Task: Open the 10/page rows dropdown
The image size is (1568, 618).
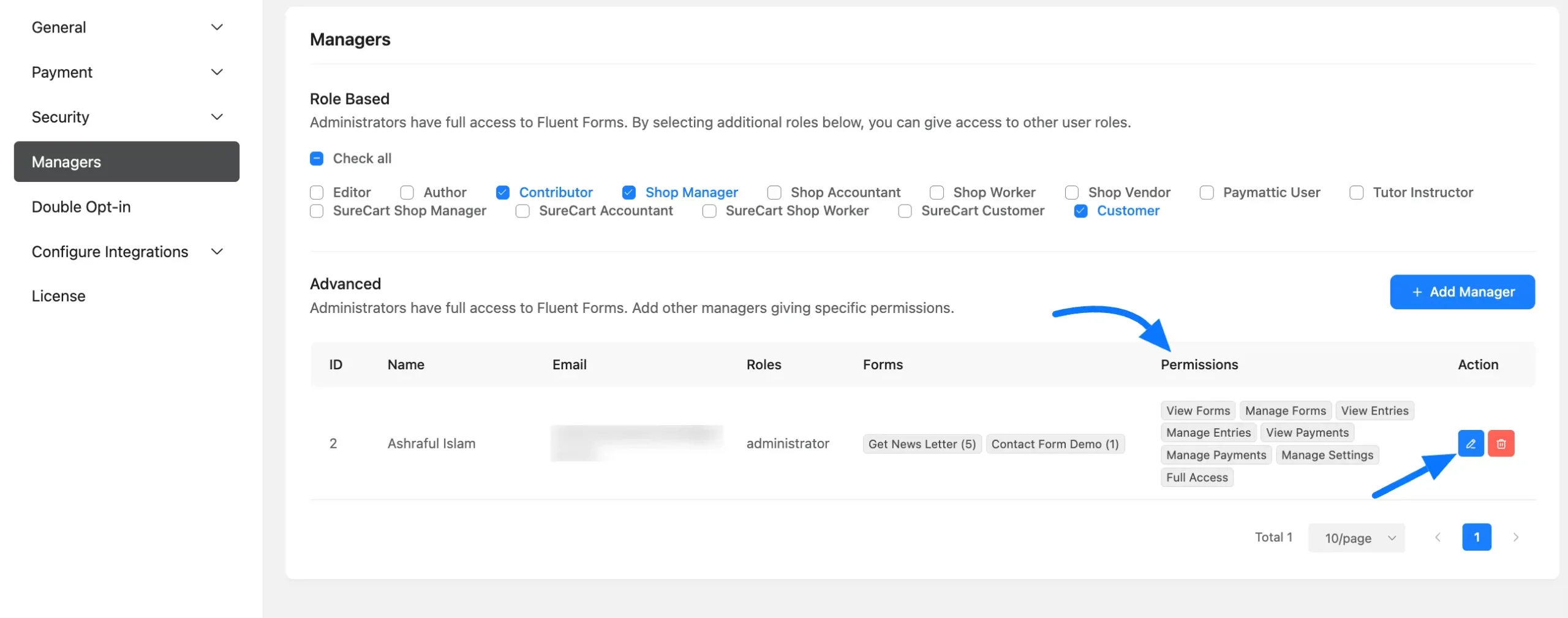Action: click(x=1356, y=538)
